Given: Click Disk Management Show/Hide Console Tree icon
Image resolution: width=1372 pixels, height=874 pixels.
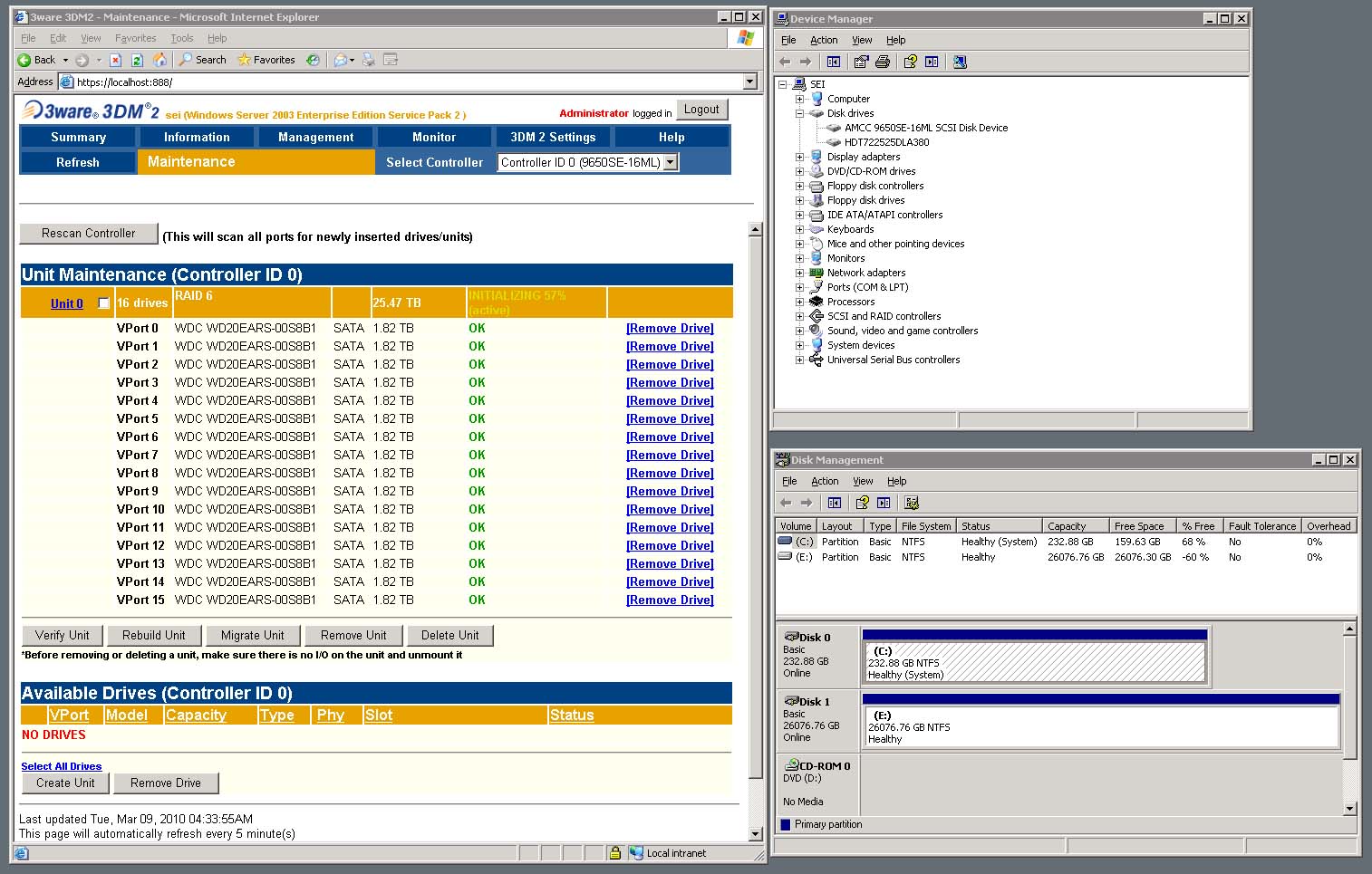Looking at the screenshot, I should click(x=835, y=503).
